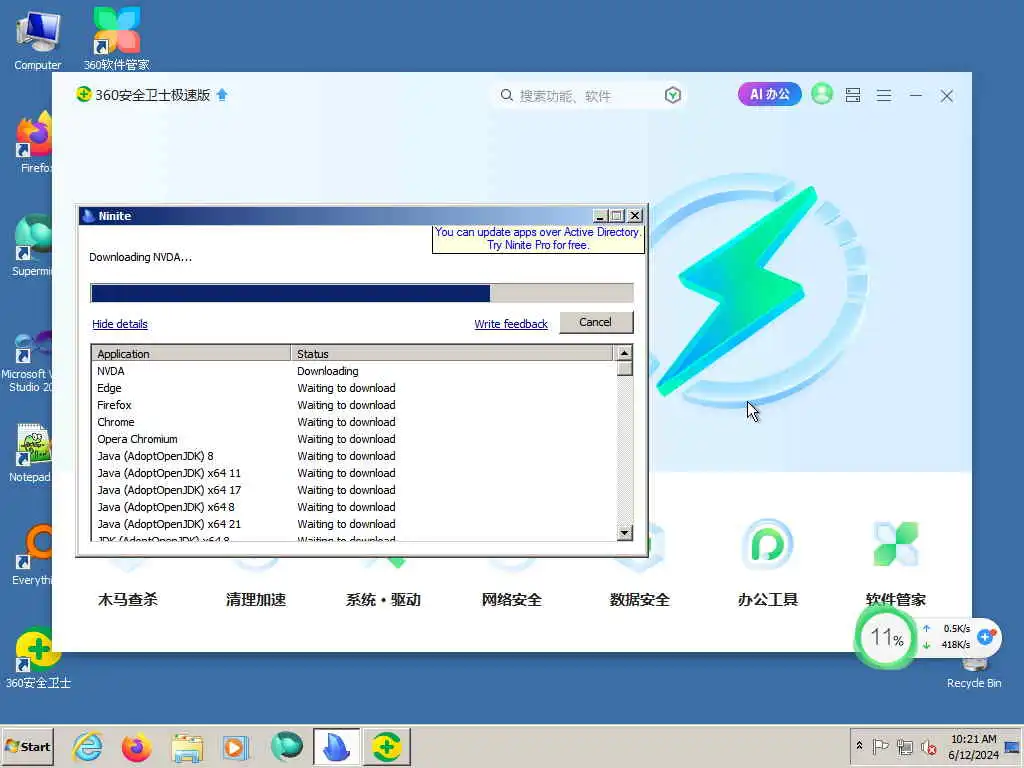Click the Ninite download progress bar
This screenshot has height=768, width=1024.
362,293
